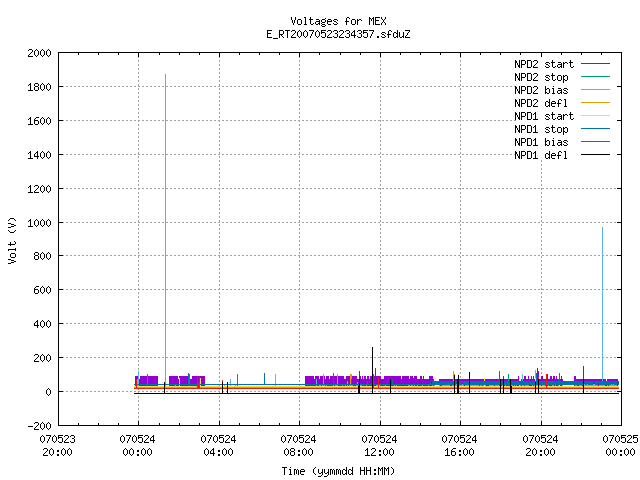Click the "070523 20:00" time axis label
The image size is (640, 480).
click(x=58, y=446)
